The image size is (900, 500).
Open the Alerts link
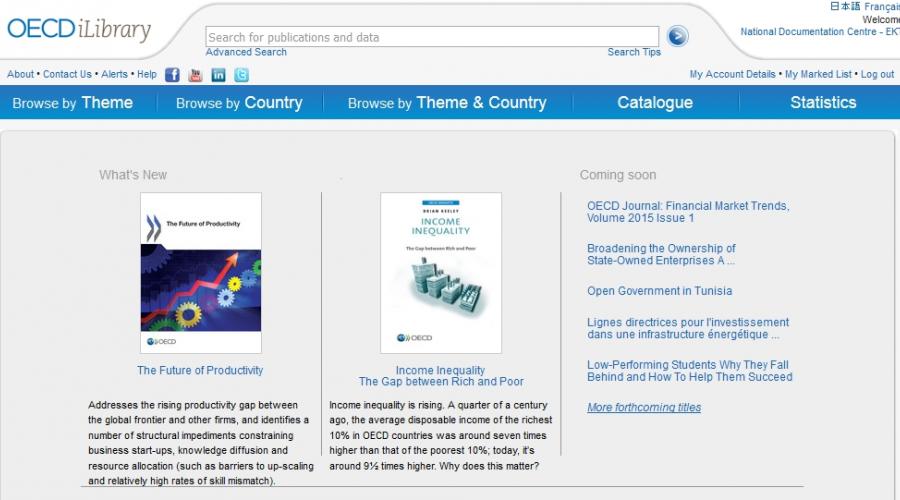point(114,74)
